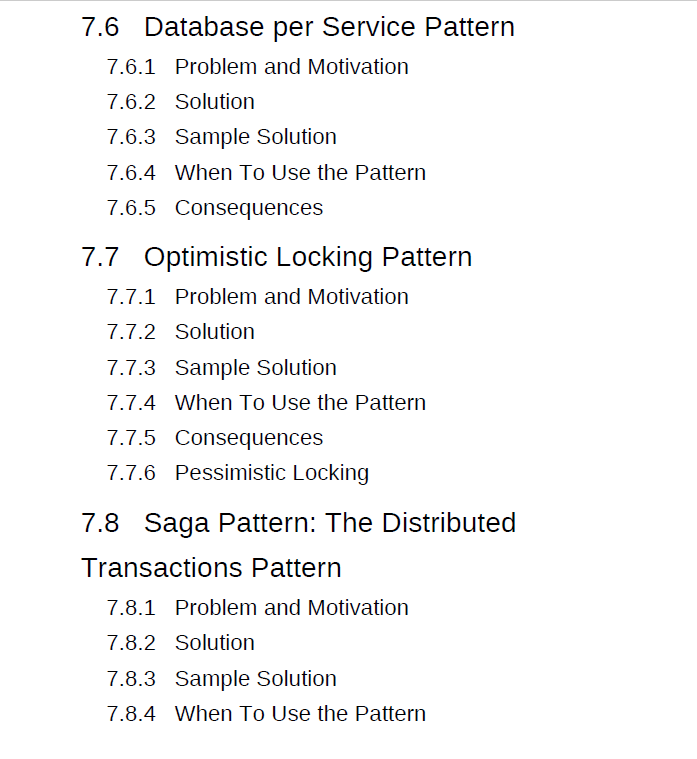Open the Optimistic Locking Pattern heading
697x759 pixels.
307,257
